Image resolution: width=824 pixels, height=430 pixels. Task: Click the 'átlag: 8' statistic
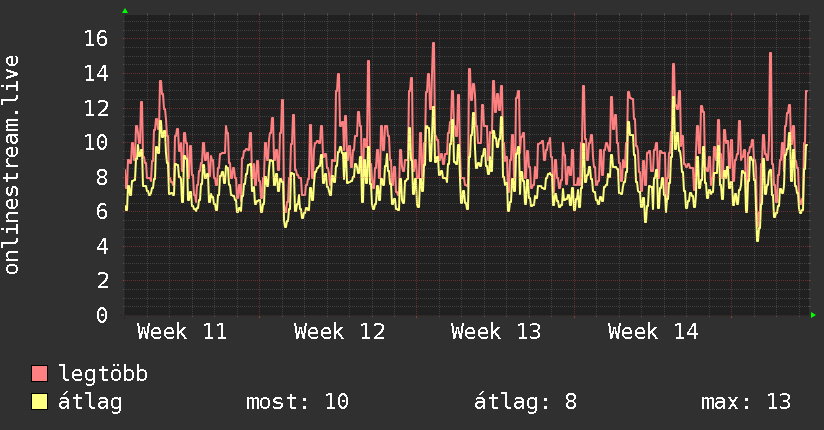point(526,402)
